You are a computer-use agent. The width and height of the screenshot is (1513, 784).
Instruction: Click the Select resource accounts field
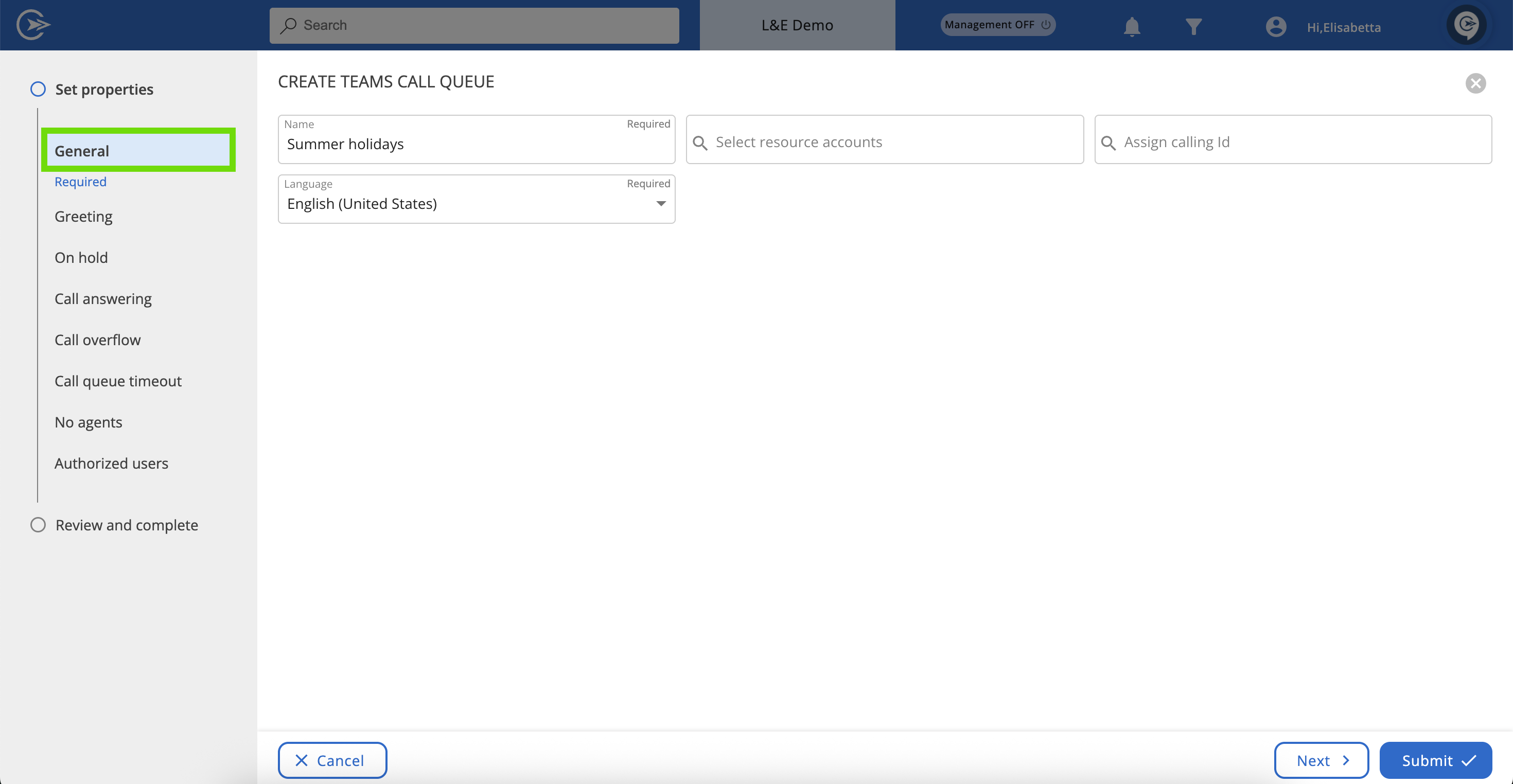(x=885, y=139)
